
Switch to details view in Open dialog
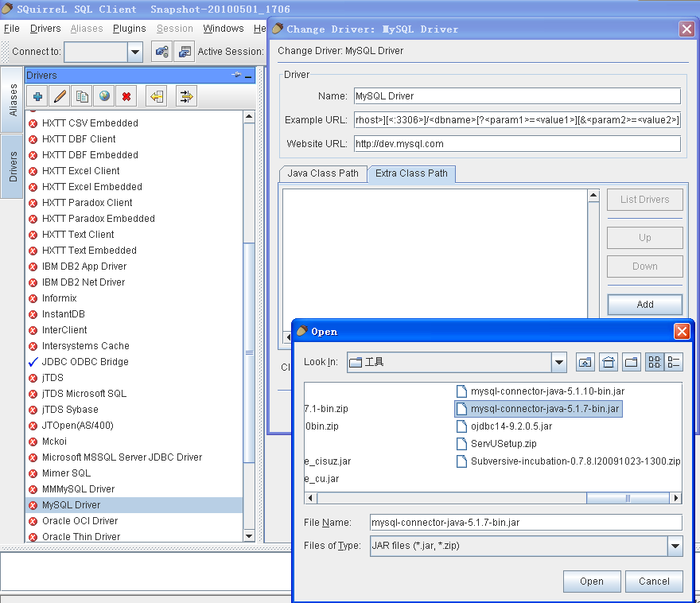pos(673,362)
